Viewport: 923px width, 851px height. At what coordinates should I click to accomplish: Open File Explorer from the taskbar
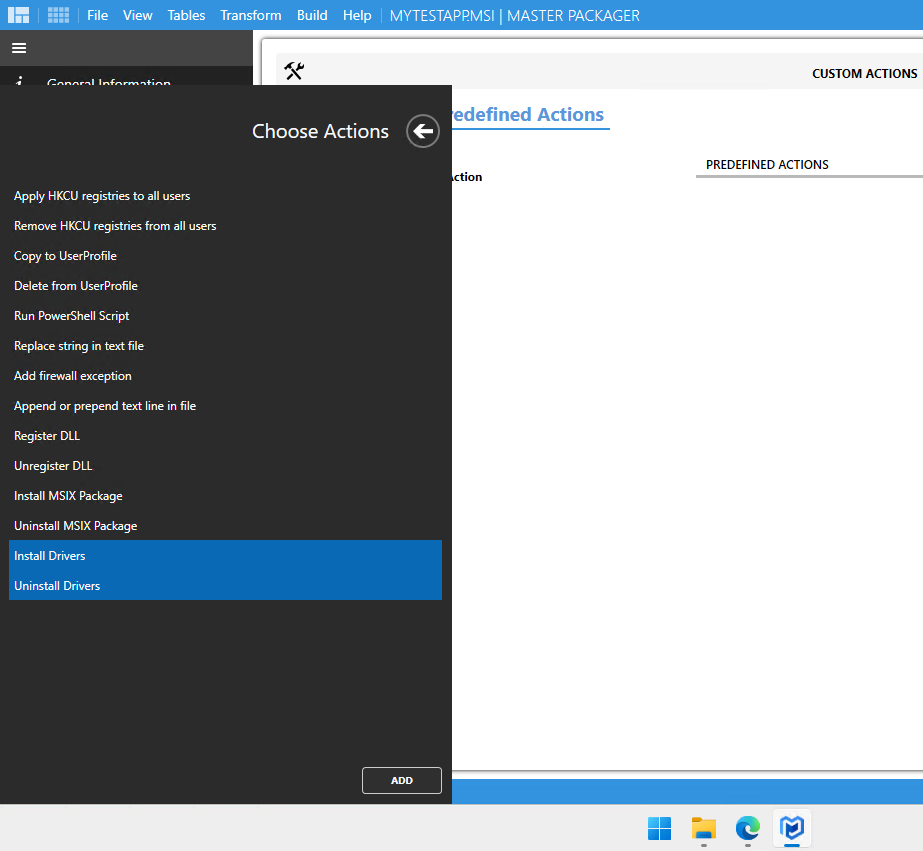(703, 829)
